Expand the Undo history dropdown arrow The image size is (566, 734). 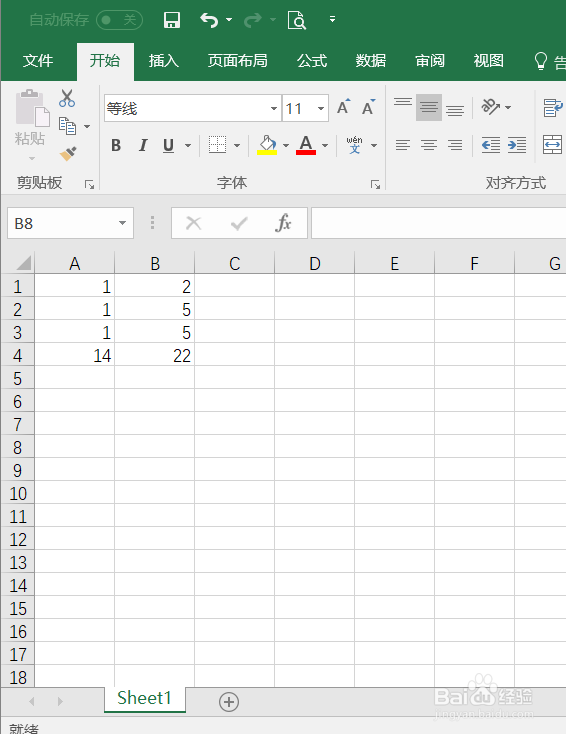point(229,20)
